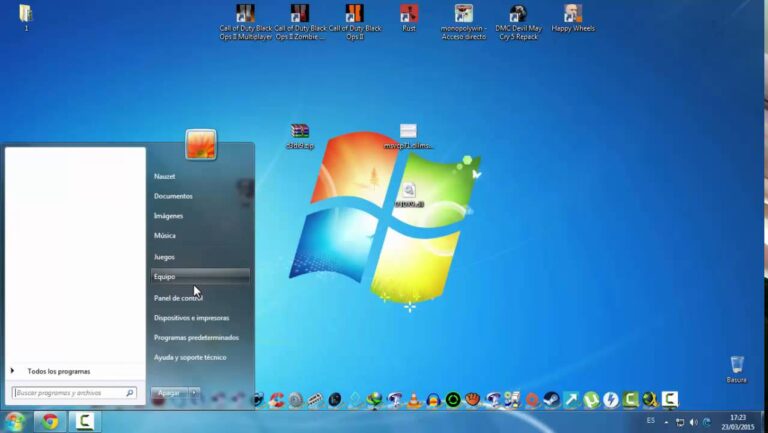Image resolution: width=768 pixels, height=433 pixels.
Task: Open the white Camtasia recorder dock icon
Action: 670,400
